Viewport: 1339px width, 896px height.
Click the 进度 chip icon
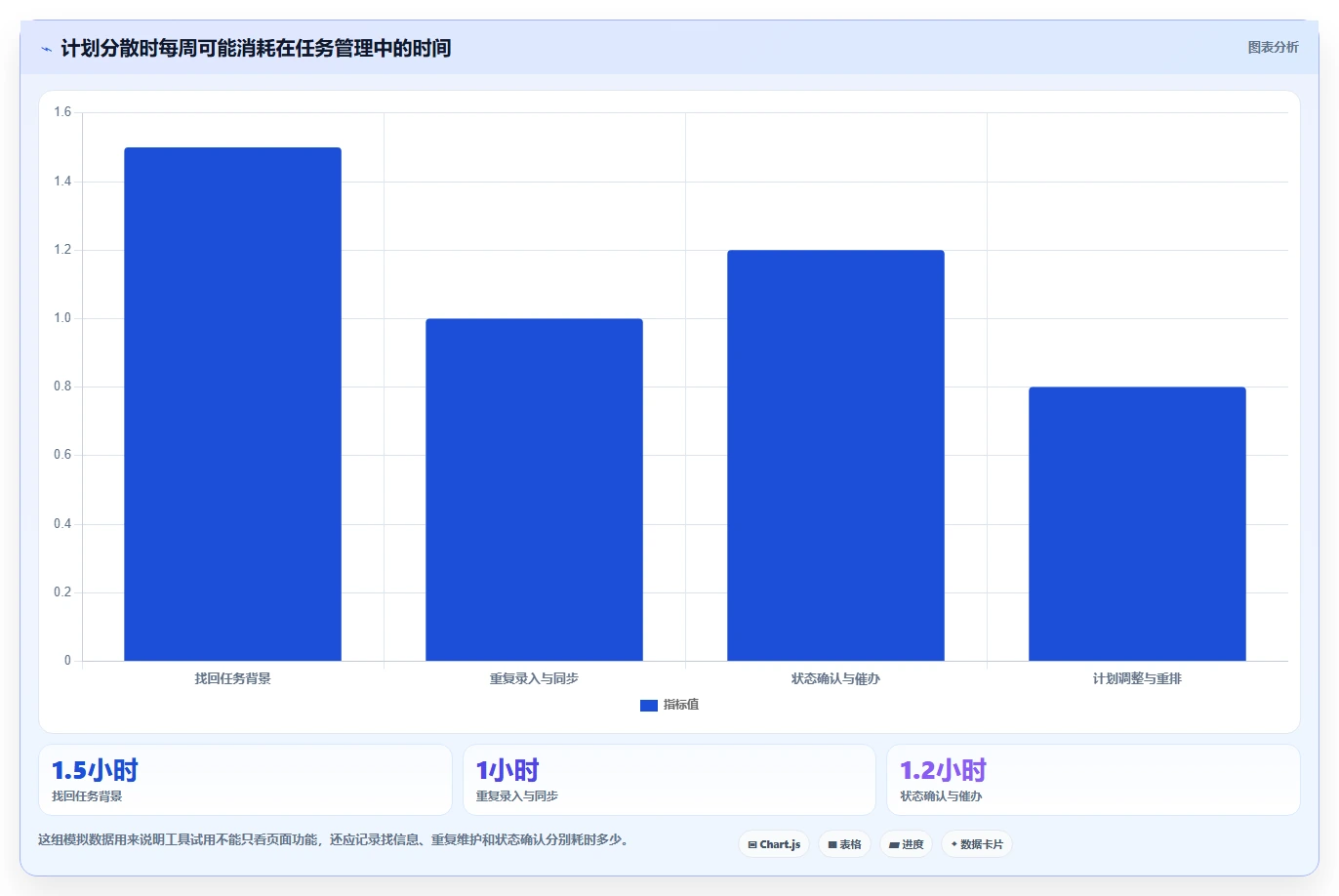coord(894,845)
